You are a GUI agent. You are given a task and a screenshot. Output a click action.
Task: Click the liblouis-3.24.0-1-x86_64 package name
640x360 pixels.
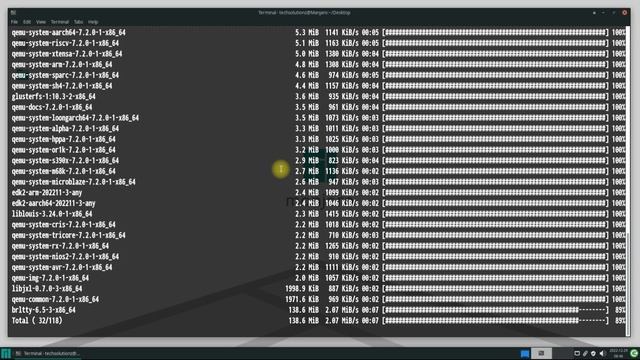point(52,214)
